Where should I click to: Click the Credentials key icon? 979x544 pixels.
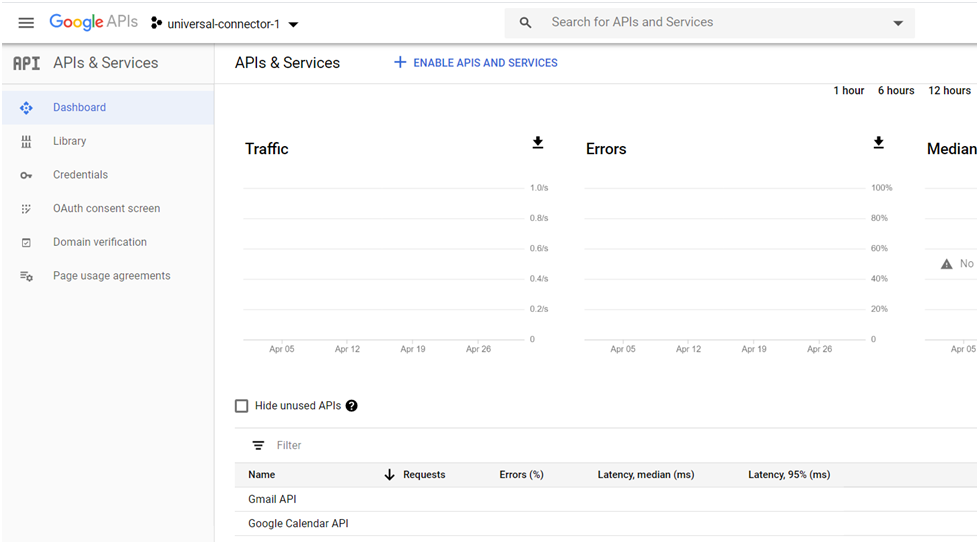pyautogui.click(x=26, y=176)
